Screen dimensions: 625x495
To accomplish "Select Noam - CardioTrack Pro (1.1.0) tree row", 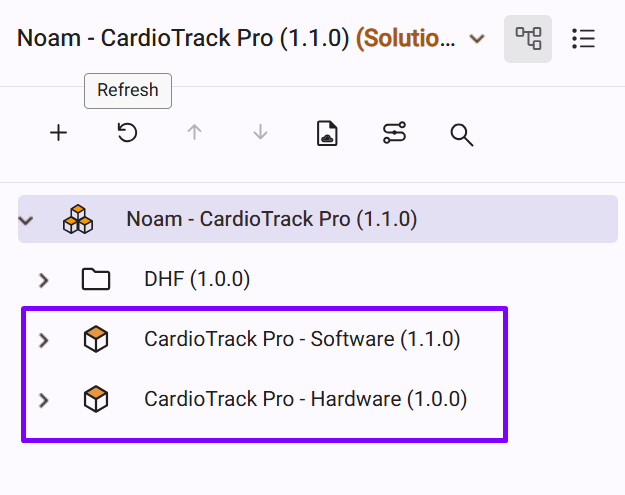I will tap(271, 219).
